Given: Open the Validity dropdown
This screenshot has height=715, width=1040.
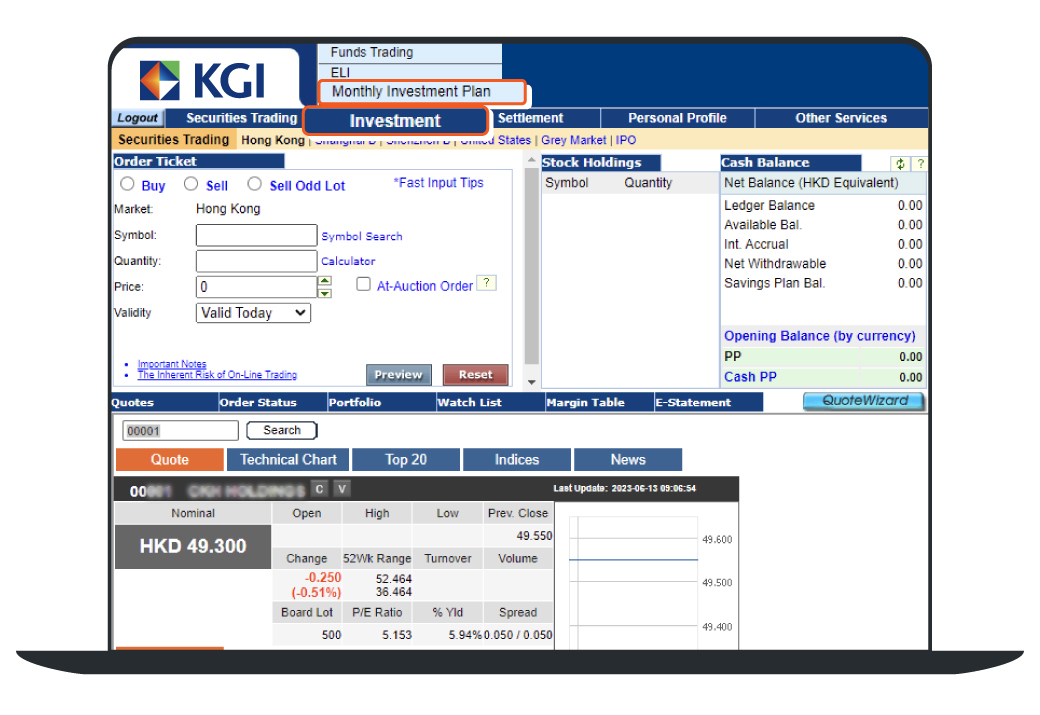Looking at the screenshot, I should (x=254, y=313).
